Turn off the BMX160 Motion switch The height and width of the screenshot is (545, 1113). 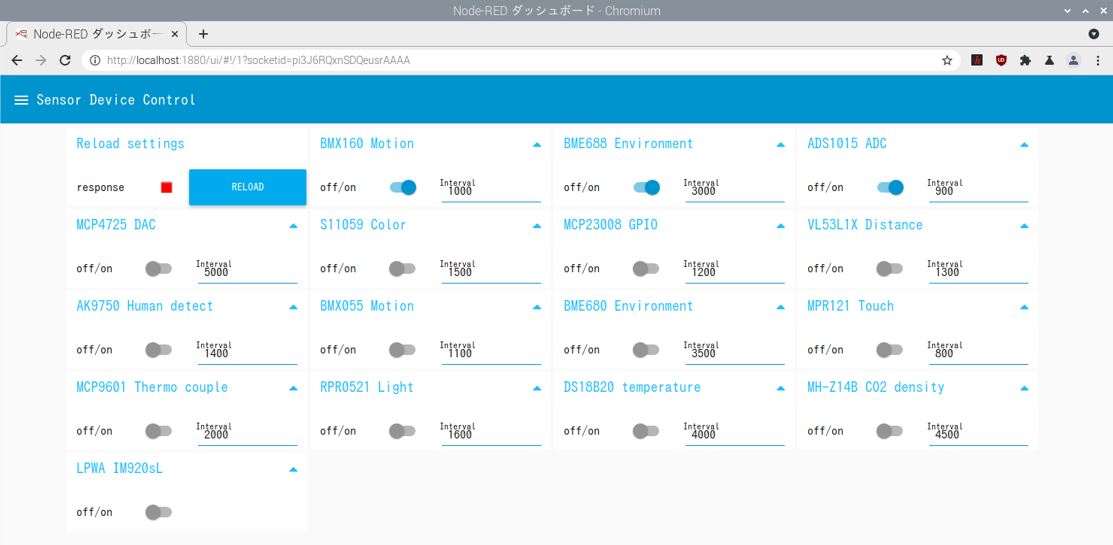(x=403, y=187)
